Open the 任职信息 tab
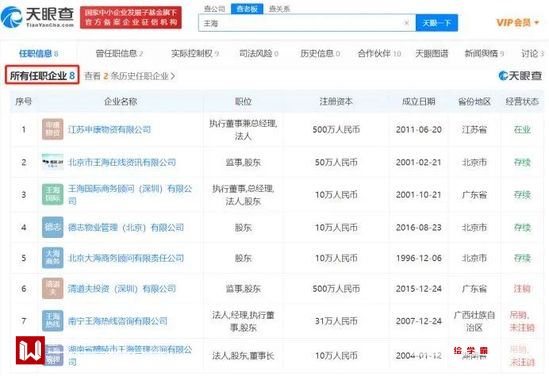Image resolution: width=549 pixels, height=376 pixels. 38,54
